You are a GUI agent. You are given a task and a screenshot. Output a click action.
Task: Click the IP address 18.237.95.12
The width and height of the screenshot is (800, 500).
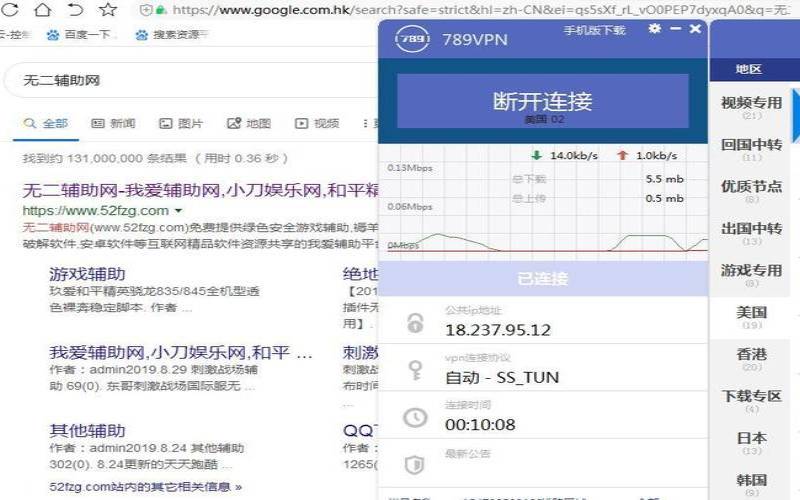coord(498,330)
